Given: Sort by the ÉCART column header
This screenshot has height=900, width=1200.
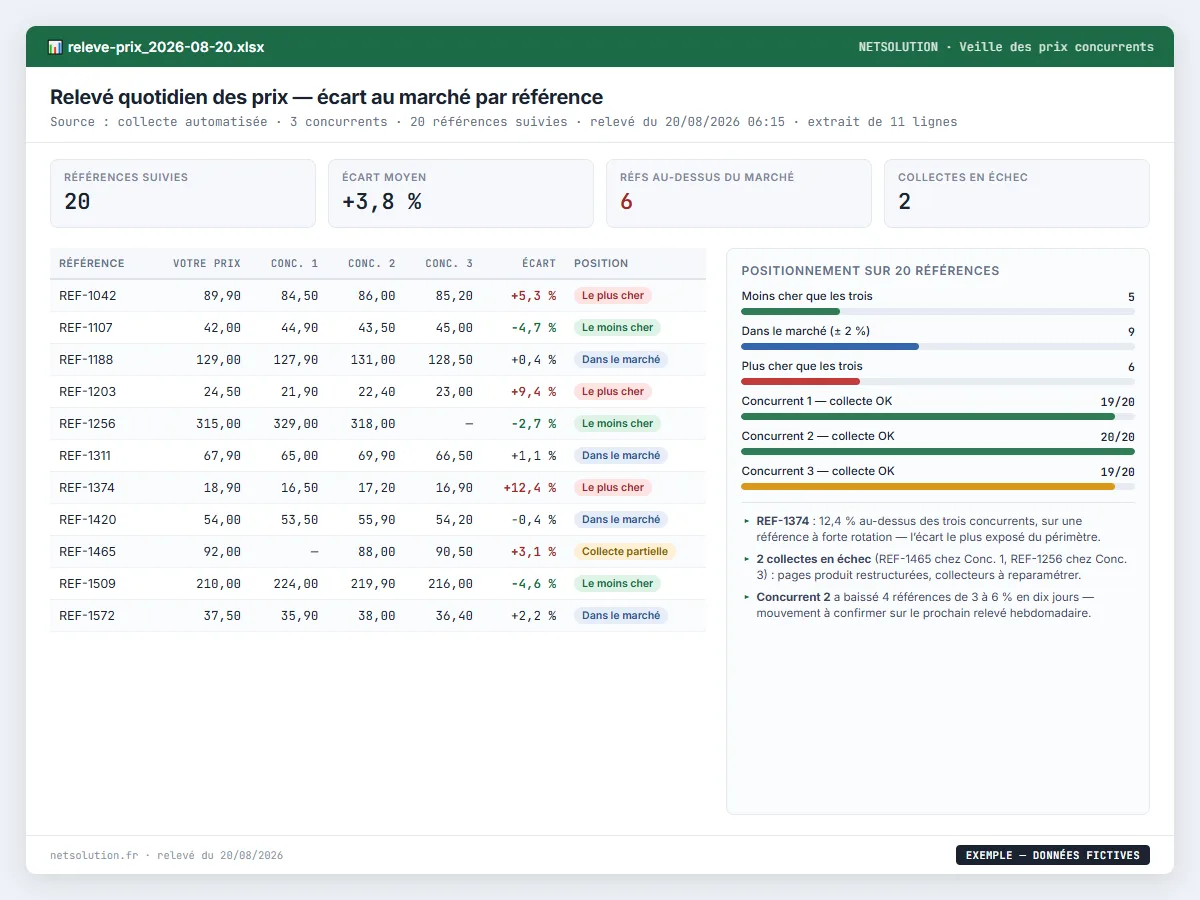Looking at the screenshot, I should coord(539,264).
